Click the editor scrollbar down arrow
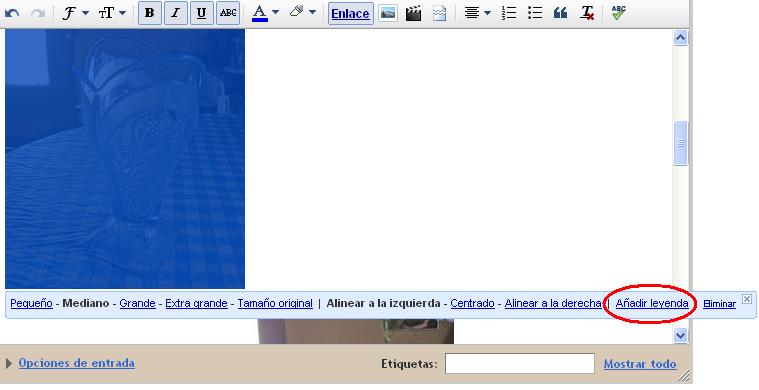 [x=680, y=335]
